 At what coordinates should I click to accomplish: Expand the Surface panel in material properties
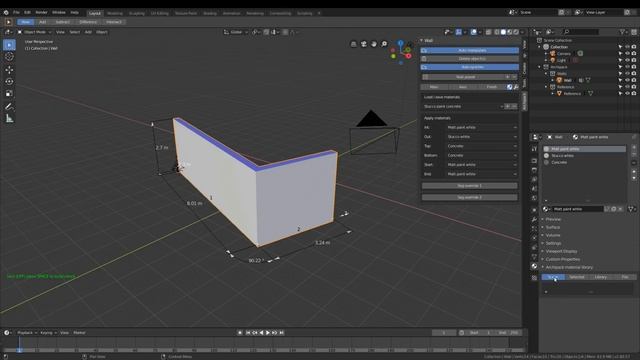point(553,227)
